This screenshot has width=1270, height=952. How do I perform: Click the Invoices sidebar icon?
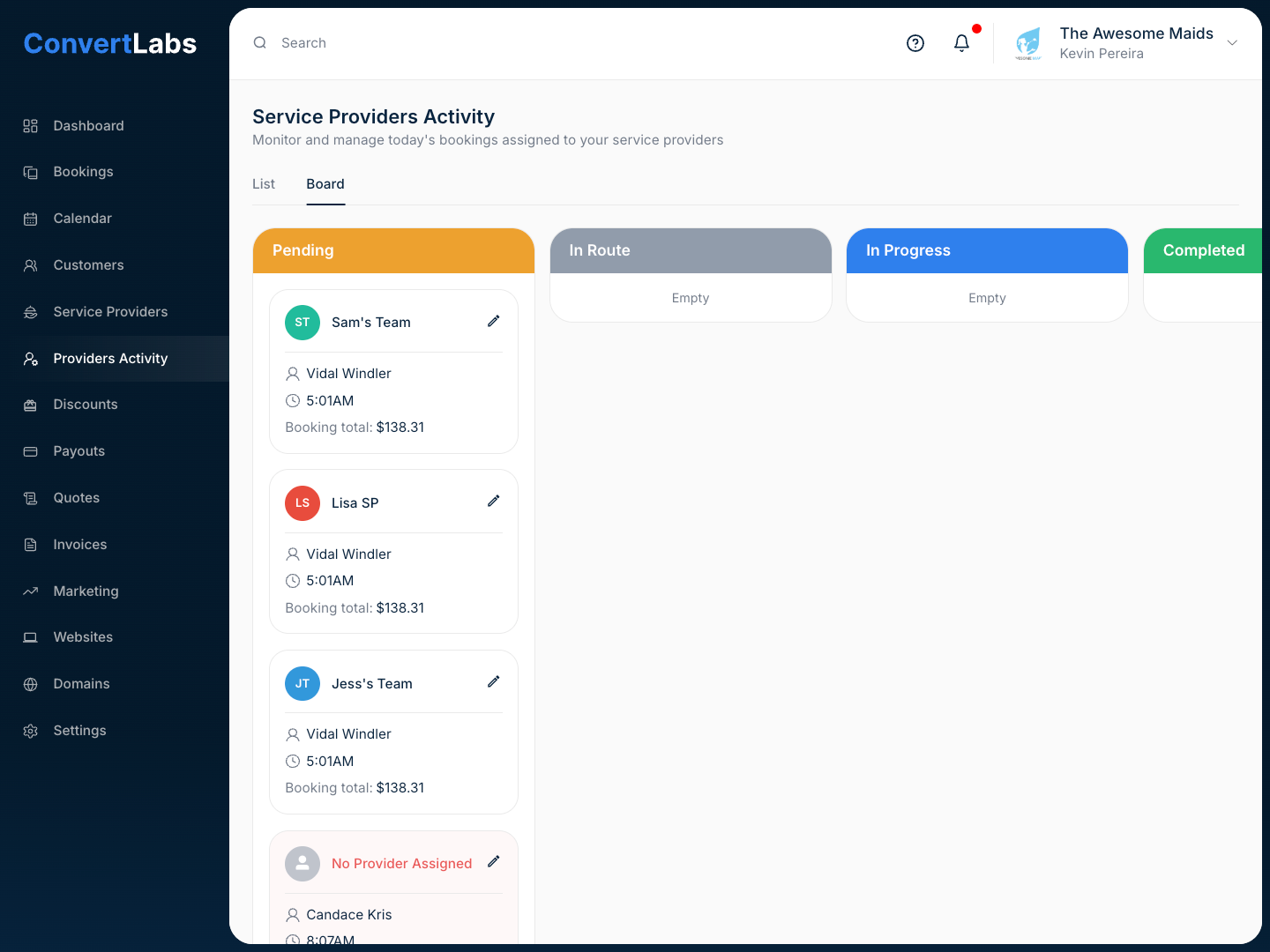[31, 545]
